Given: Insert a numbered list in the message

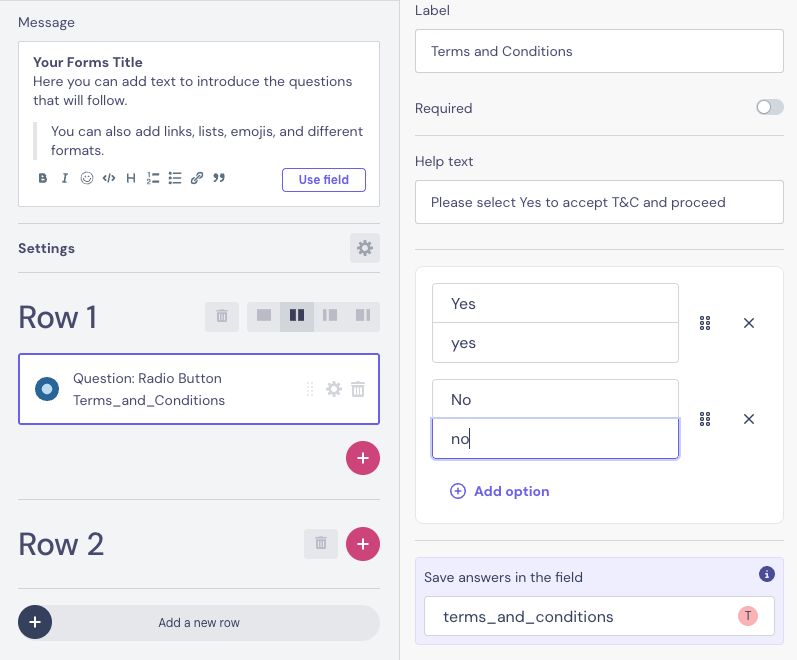Looking at the screenshot, I should 153,179.
